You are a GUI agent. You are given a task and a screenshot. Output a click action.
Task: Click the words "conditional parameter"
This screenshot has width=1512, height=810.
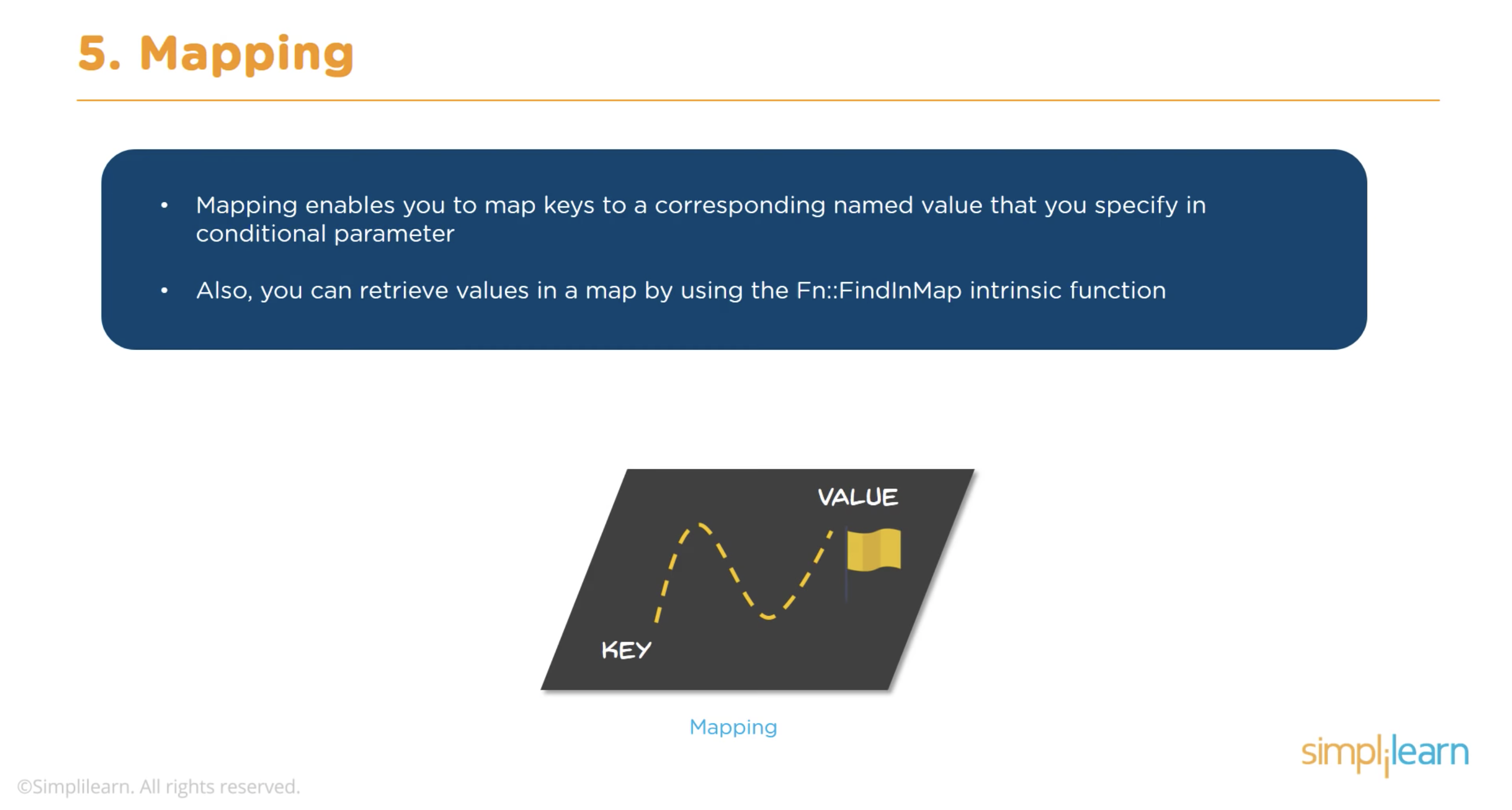(x=325, y=234)
